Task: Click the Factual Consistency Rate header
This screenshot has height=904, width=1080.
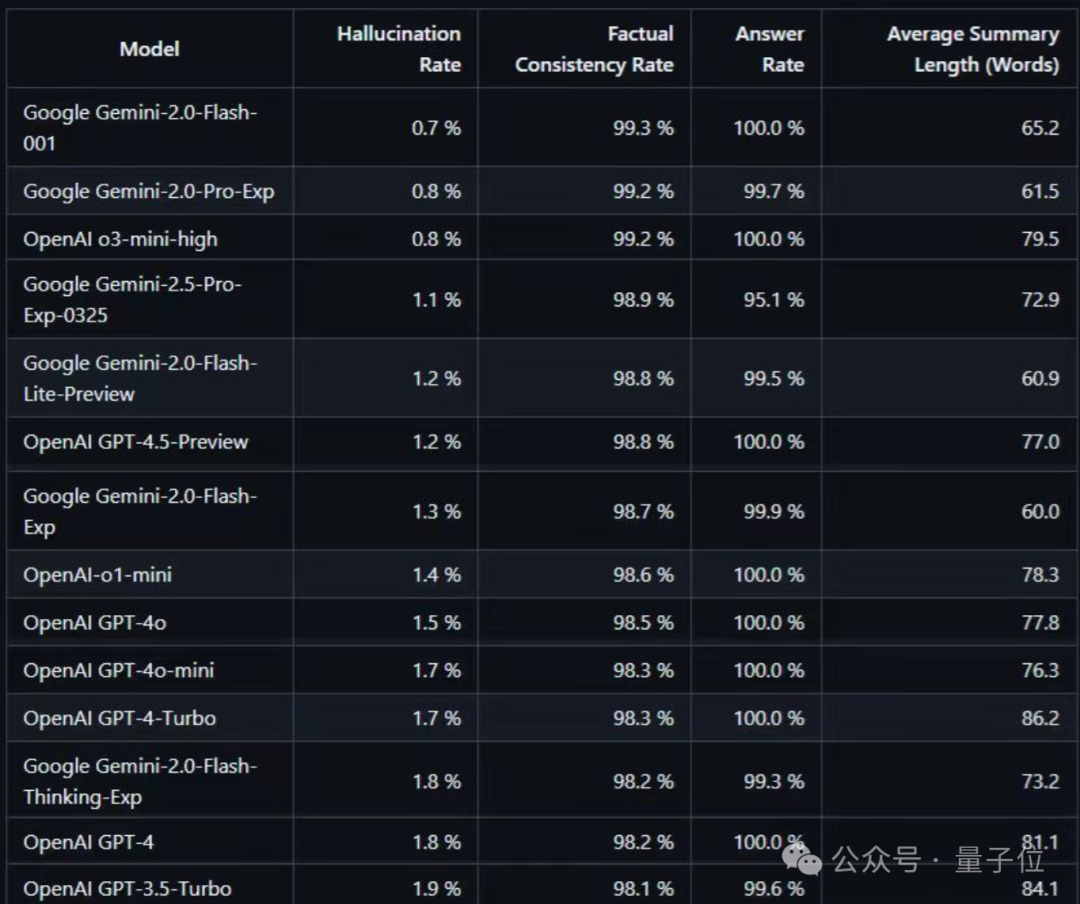Action: (x=594, y=49)
